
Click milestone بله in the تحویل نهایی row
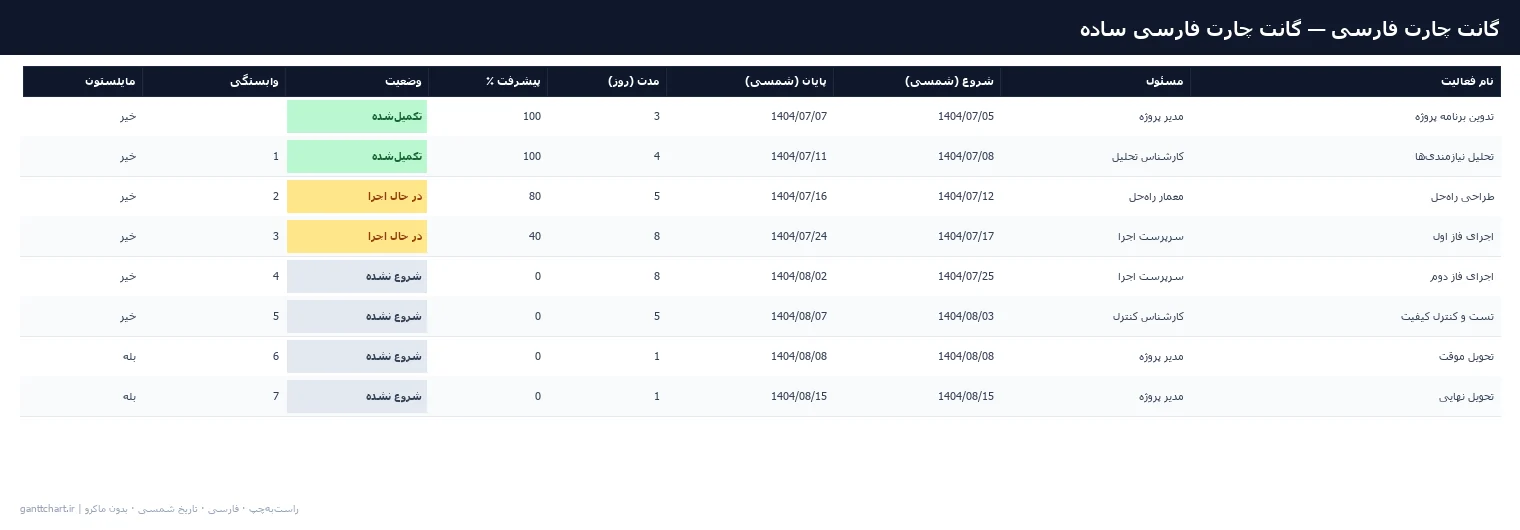pyautogui.click(x=129, y=397)
